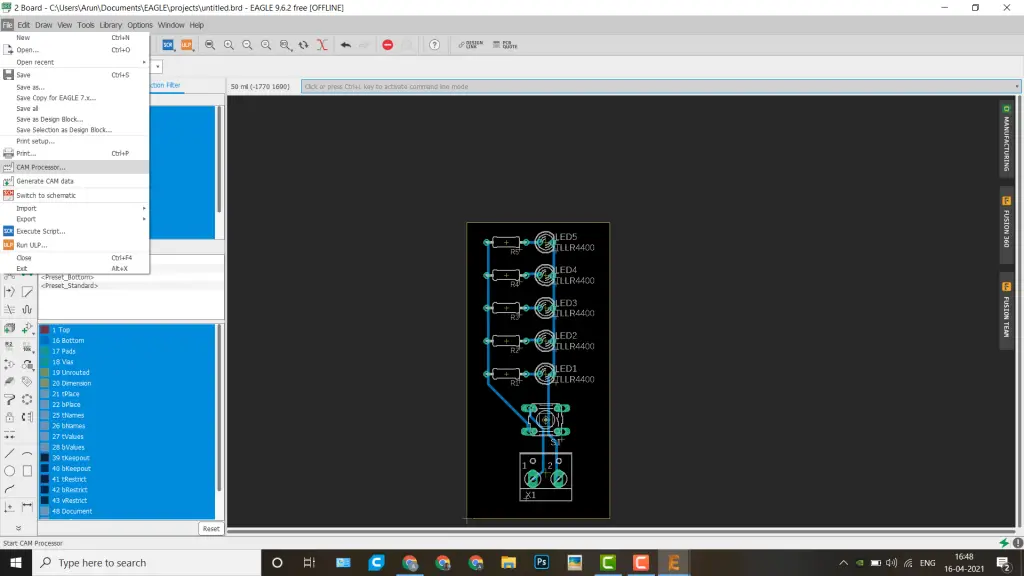Image resolution: width=1024 pixels, height=576 pixels.
Task: Expand the Export submenu
Action: [x=74, y=219]
